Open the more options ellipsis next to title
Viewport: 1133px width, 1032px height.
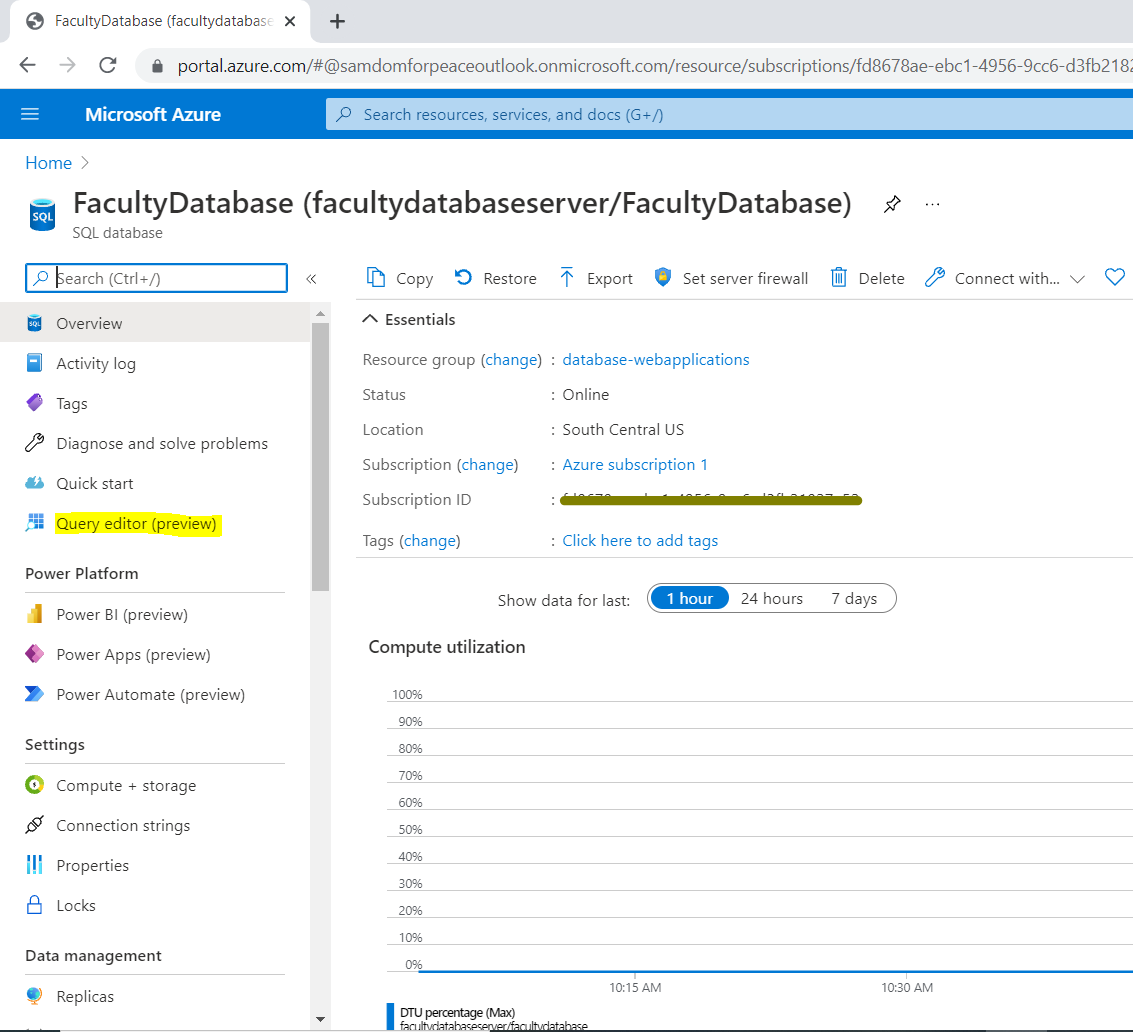click(933, 205)
